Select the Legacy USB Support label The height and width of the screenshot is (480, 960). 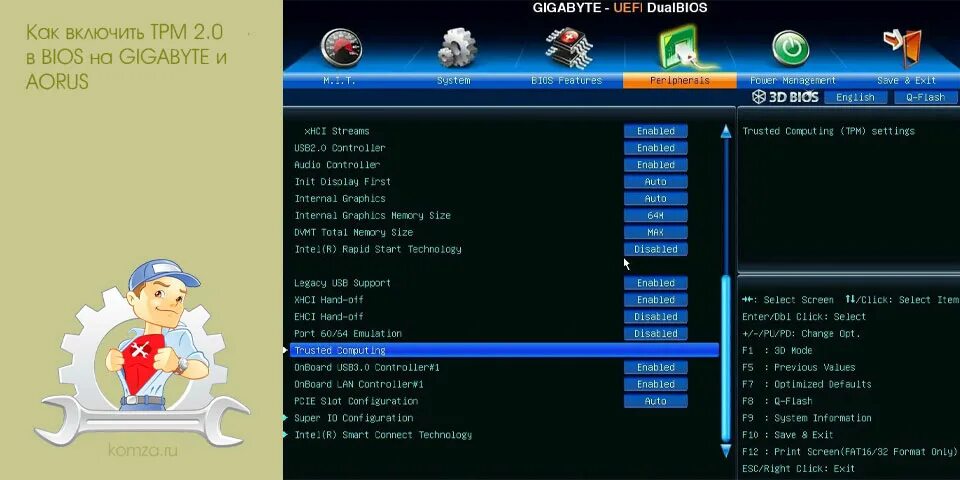[342, 283]
